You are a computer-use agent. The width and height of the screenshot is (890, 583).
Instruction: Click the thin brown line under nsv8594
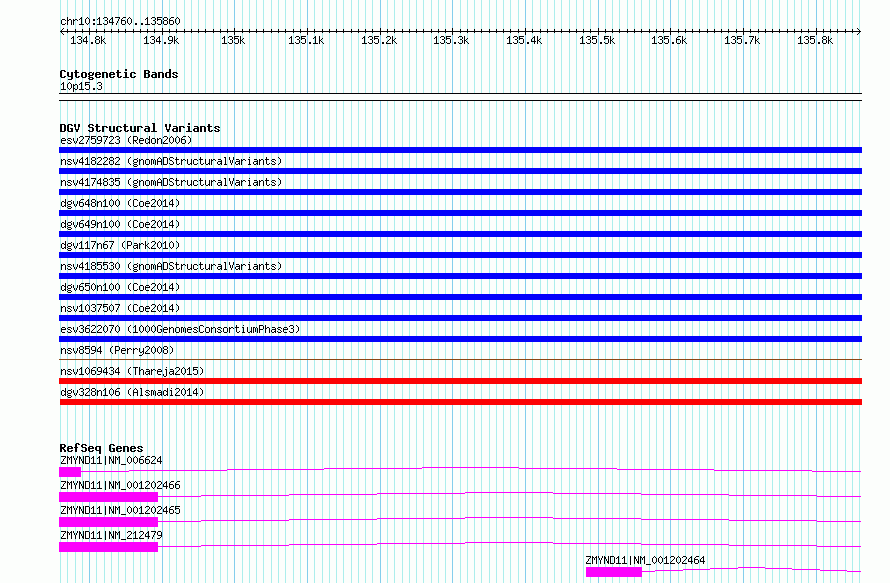point(460,359)
